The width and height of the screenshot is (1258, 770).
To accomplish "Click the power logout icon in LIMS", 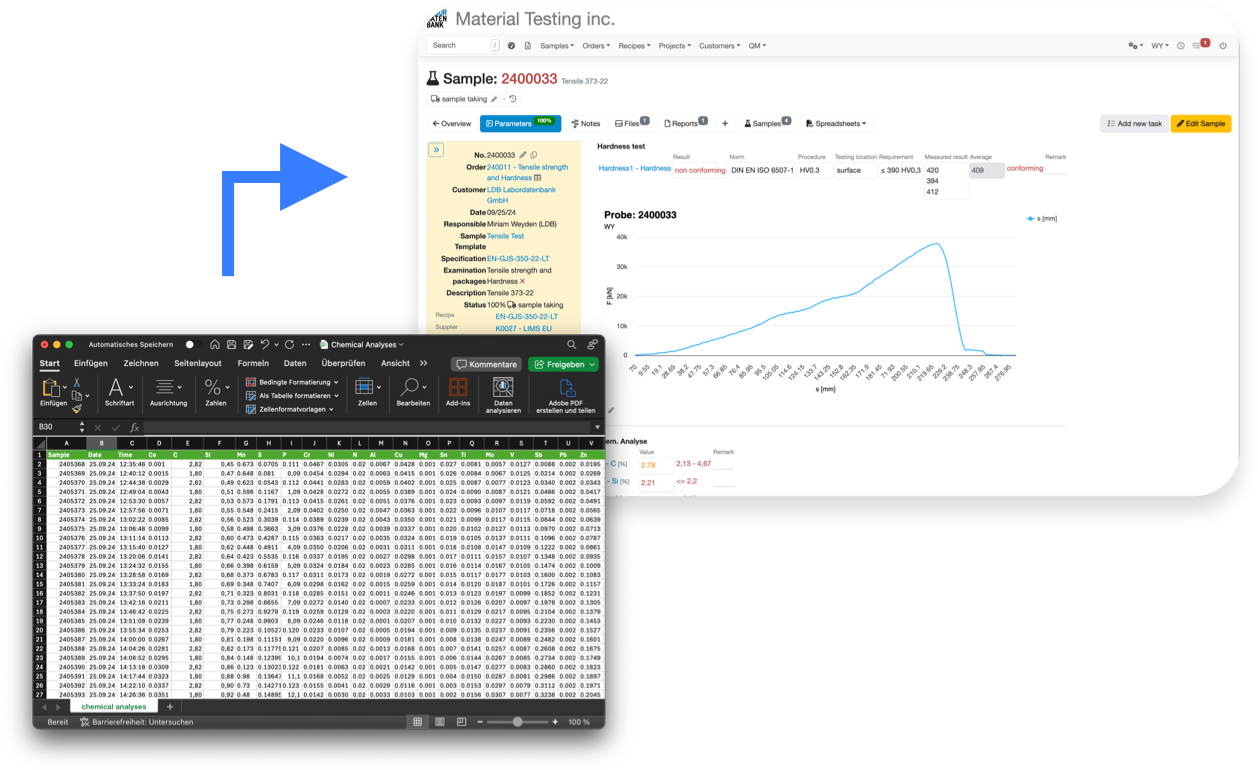I will [1222, 45].
